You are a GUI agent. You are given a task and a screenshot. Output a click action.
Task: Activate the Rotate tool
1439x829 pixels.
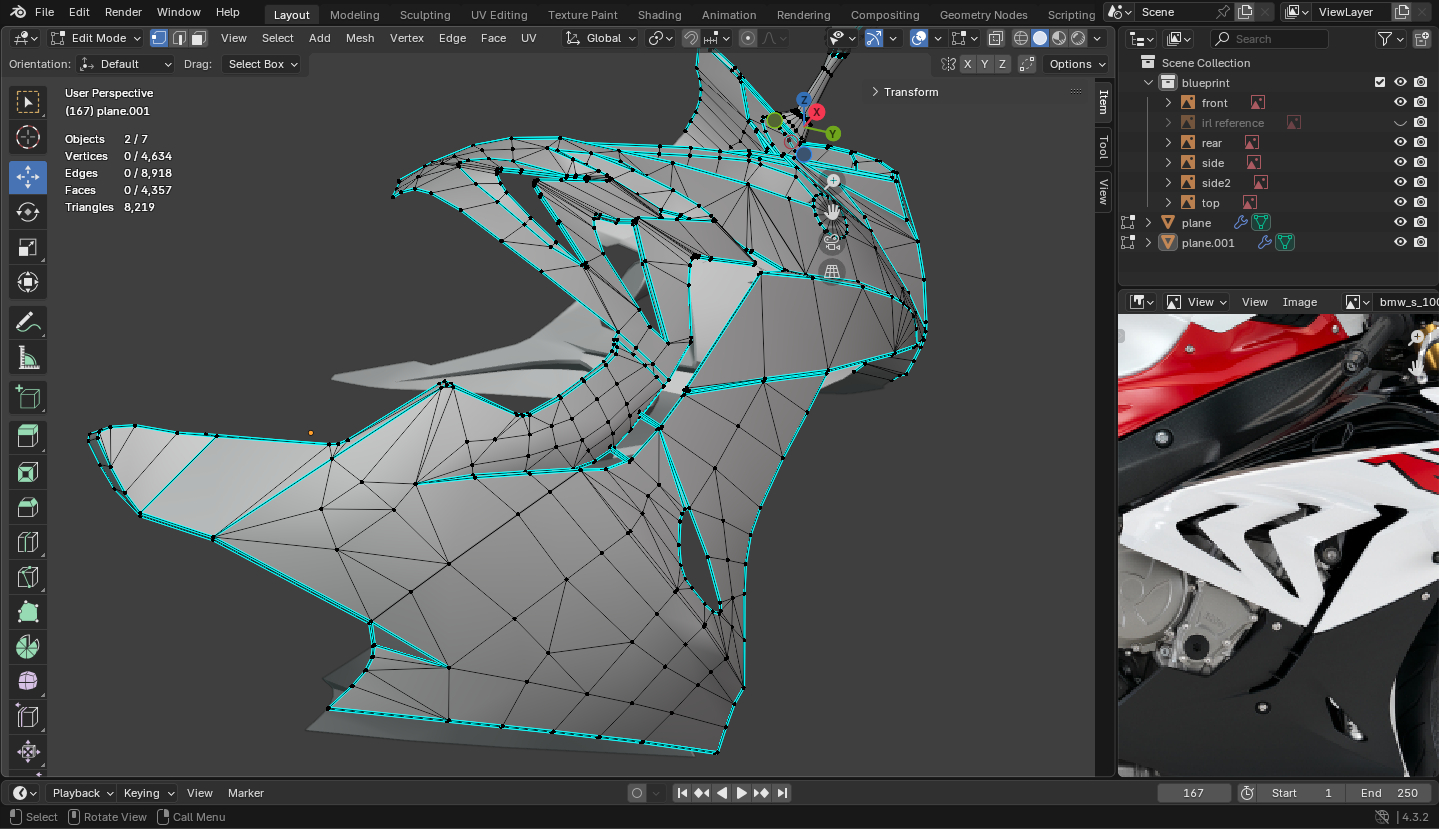point(28,212)
